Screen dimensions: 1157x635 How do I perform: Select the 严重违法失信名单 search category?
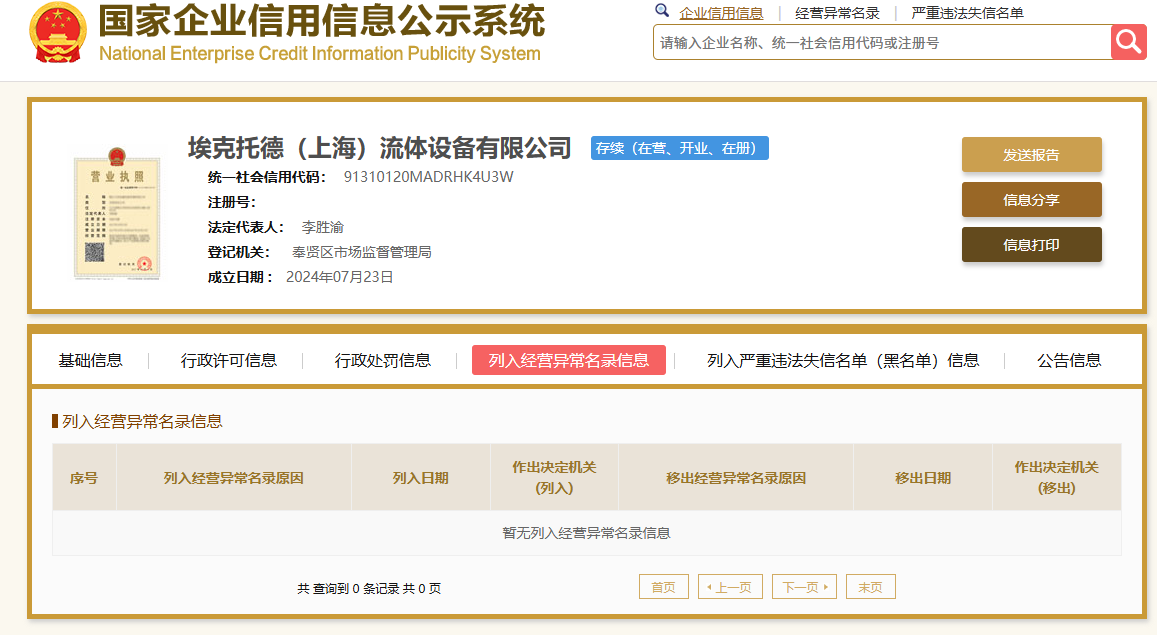click(x=967, y=13)
